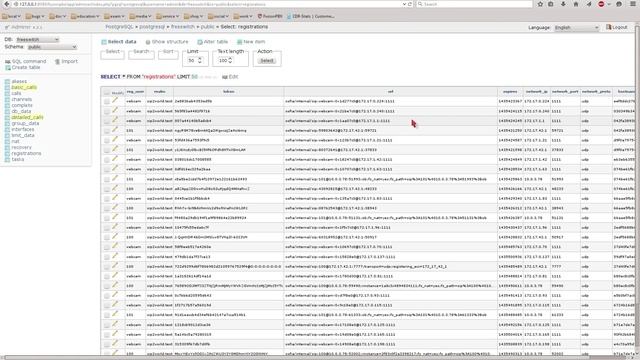Screen dimensions: 640x360
Task: Click the paper-plane send icon in toolbar
Action: 589,4
